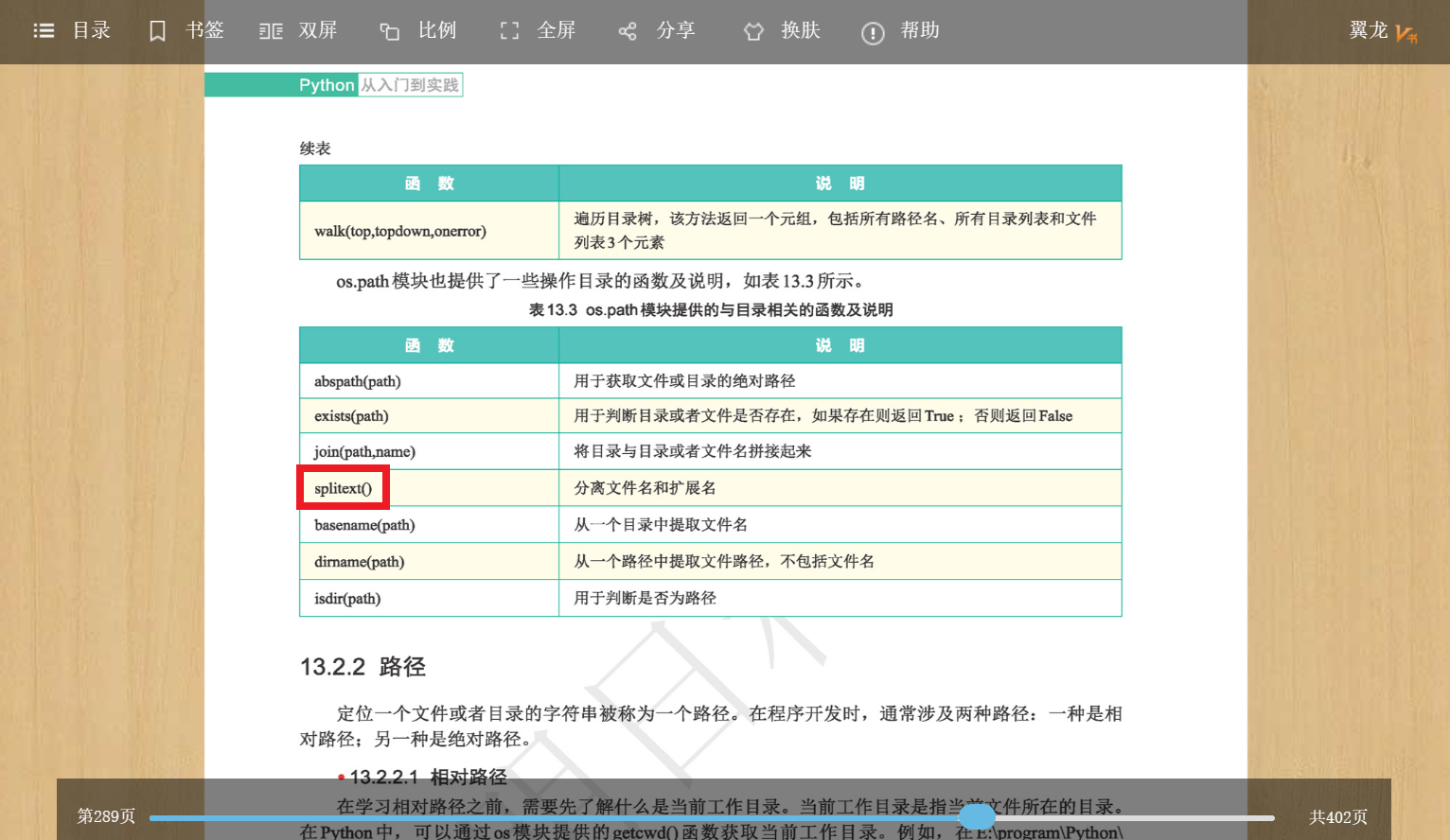The height and width of the screenshot is (840, 1450).
Task: Click the 表13.3 table caption
Action: 711,310
